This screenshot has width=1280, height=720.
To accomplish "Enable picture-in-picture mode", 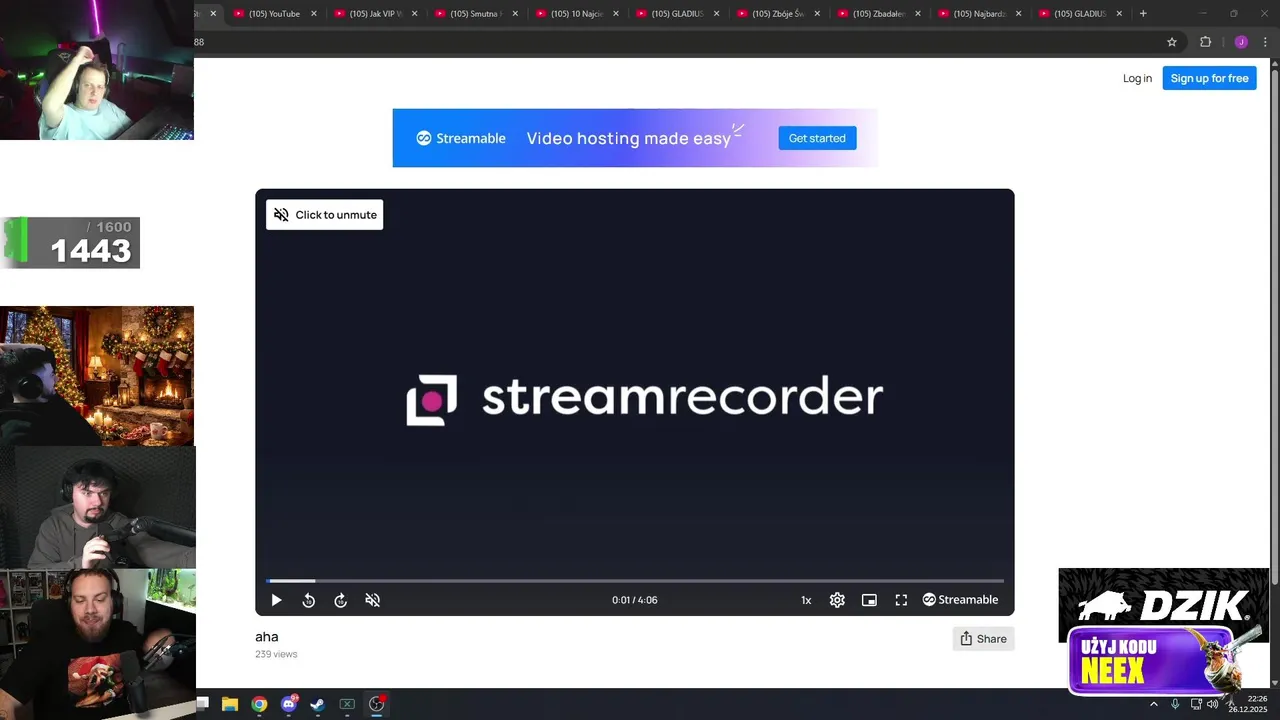I will point(869,600).
